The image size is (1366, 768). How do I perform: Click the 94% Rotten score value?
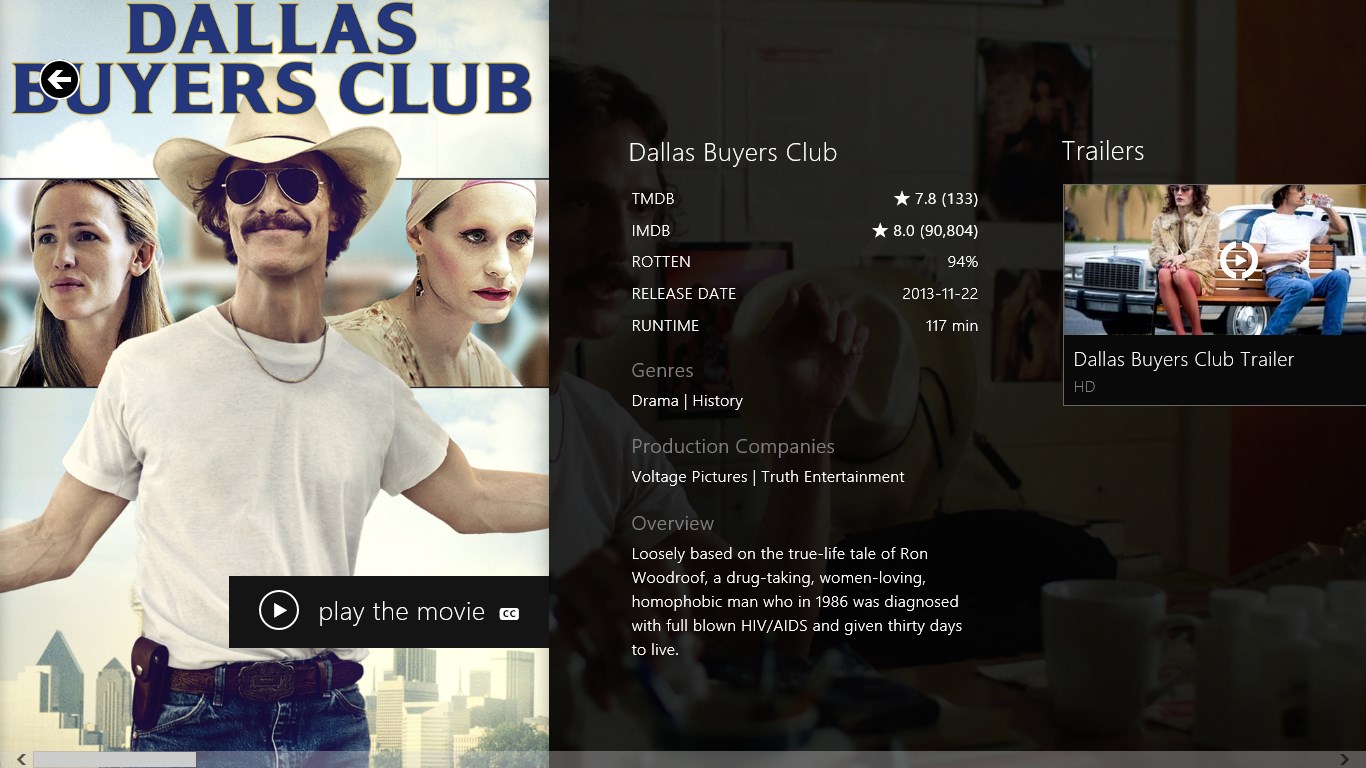coord(963,262)
